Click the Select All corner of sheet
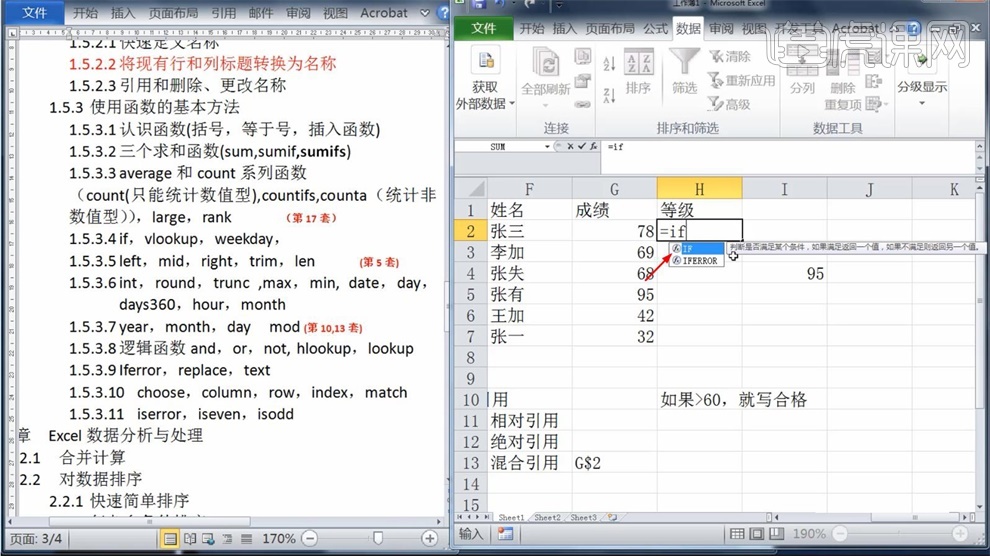The width and height of the screenshot is (990, 556). (470, 189)
